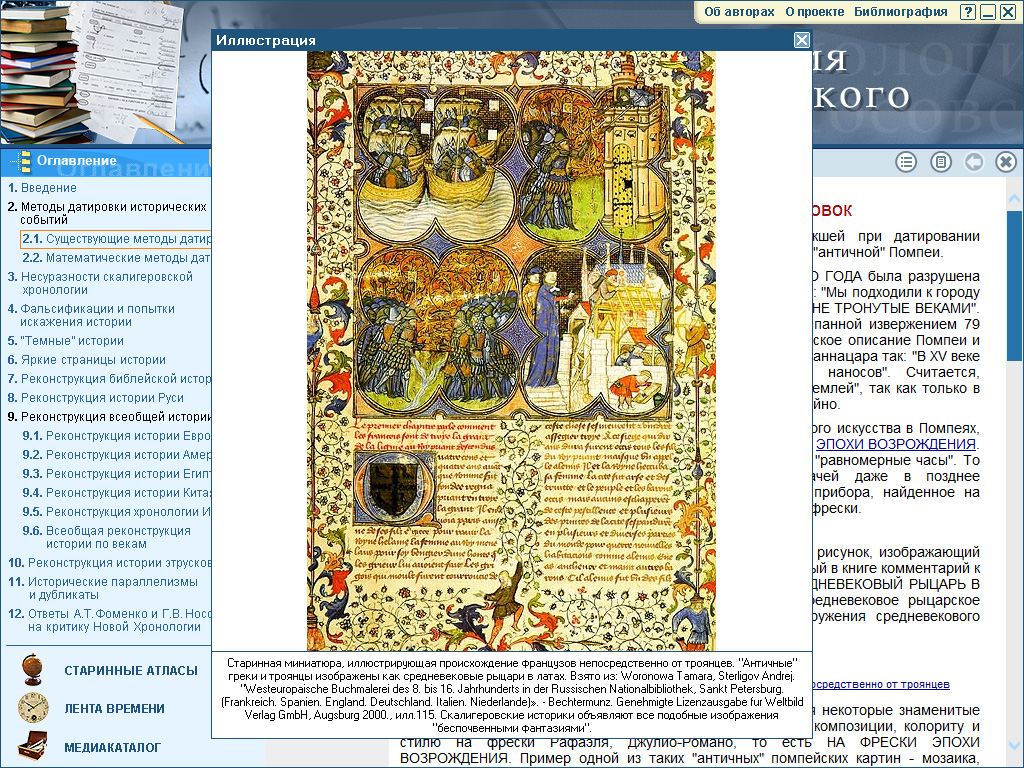Open chapter 7 Реконструкция библейской истории

(x=109, y=379)
